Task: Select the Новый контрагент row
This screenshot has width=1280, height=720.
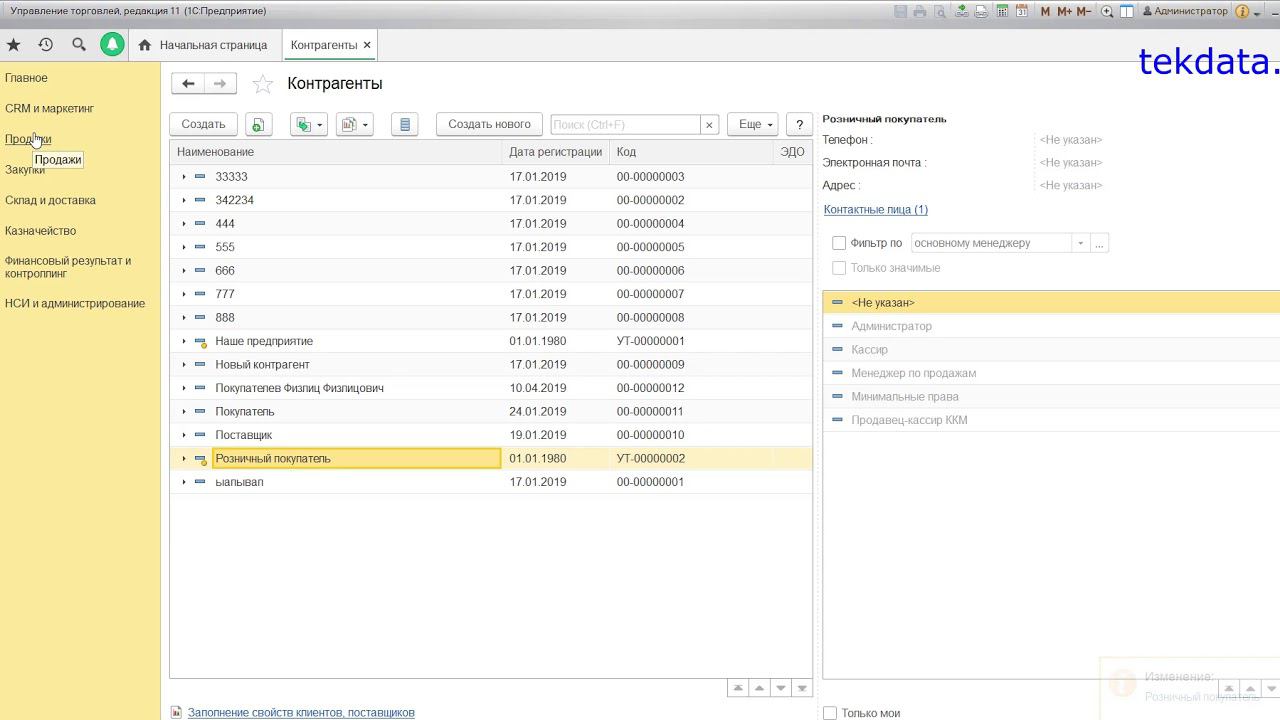Action: point(490,365)
